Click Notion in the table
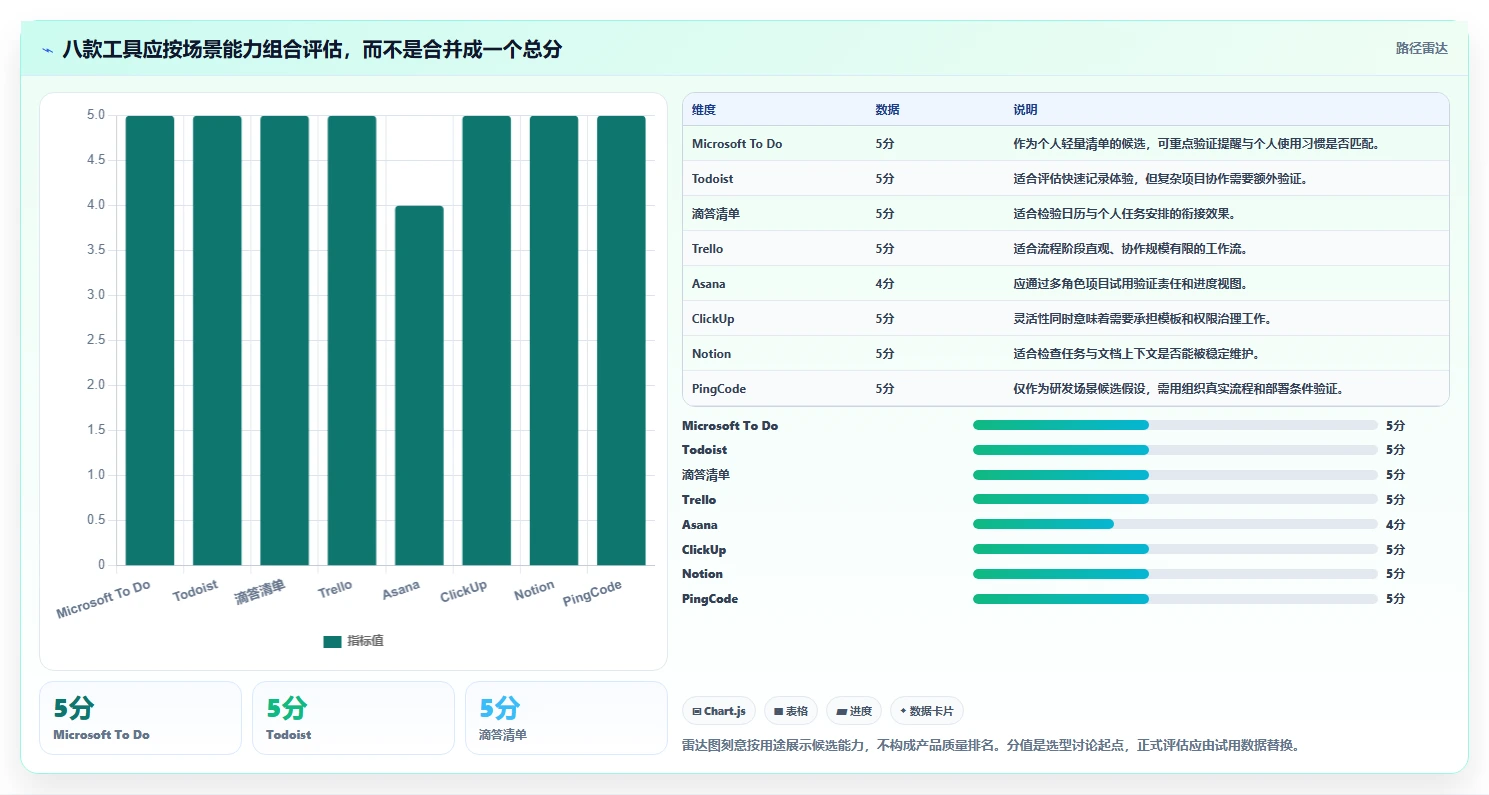 (x=711, y=354)
